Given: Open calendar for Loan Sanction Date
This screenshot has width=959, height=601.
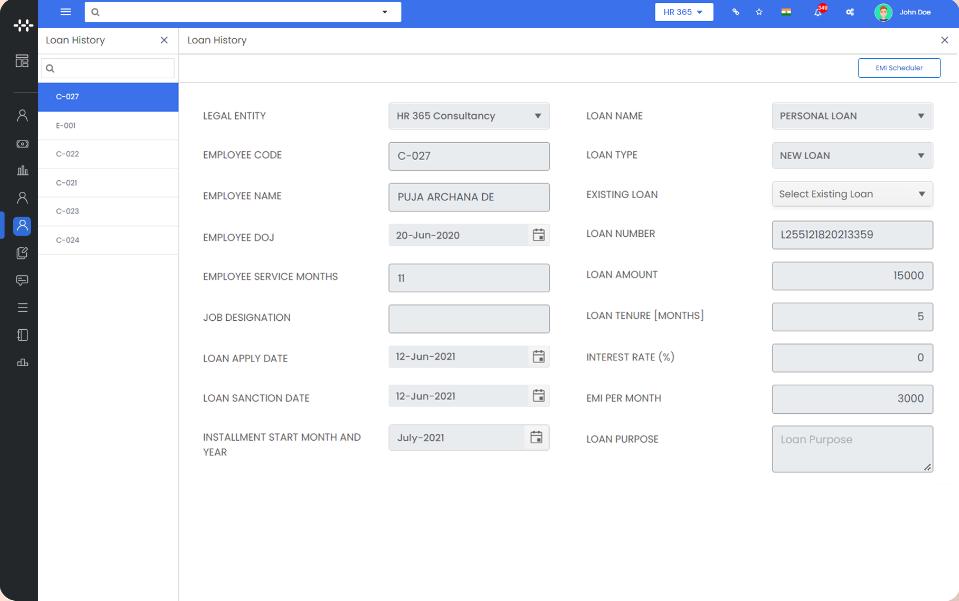Looking at the screenshot, I should pyautogui.click(x=538, y=396).
